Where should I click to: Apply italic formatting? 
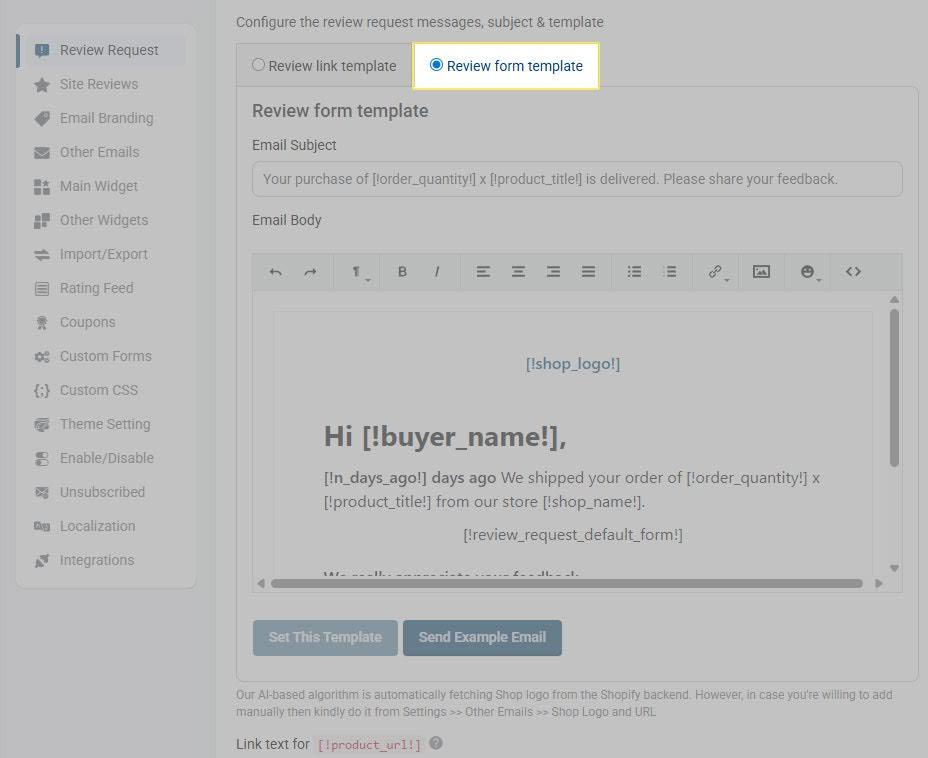pos(437,271)
